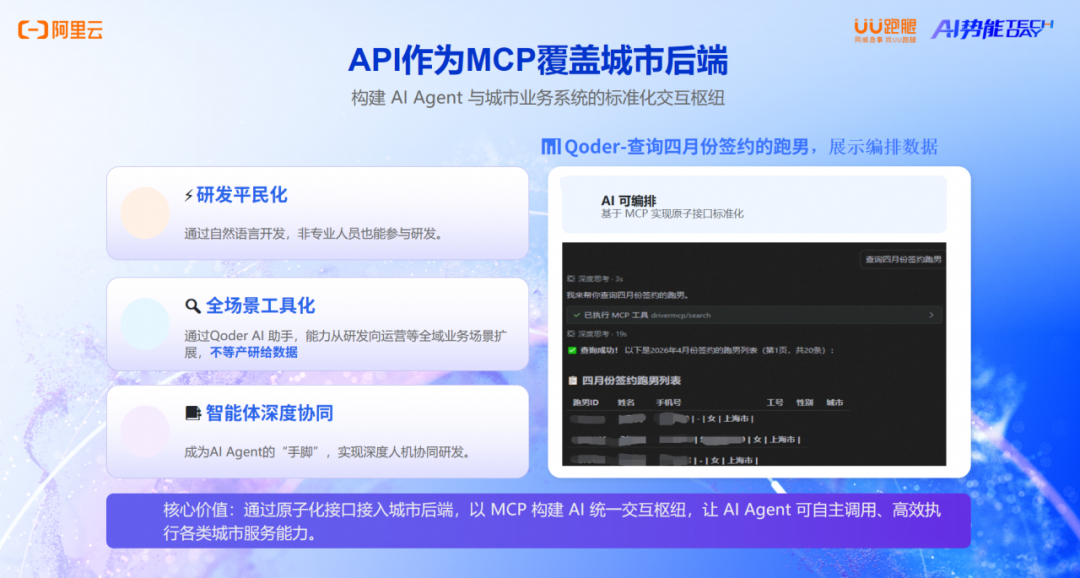The width and height of the screenshot is (1080, 578).
Task: Click the green check before 已执行 MCP 工具
Action: point(577,316)
